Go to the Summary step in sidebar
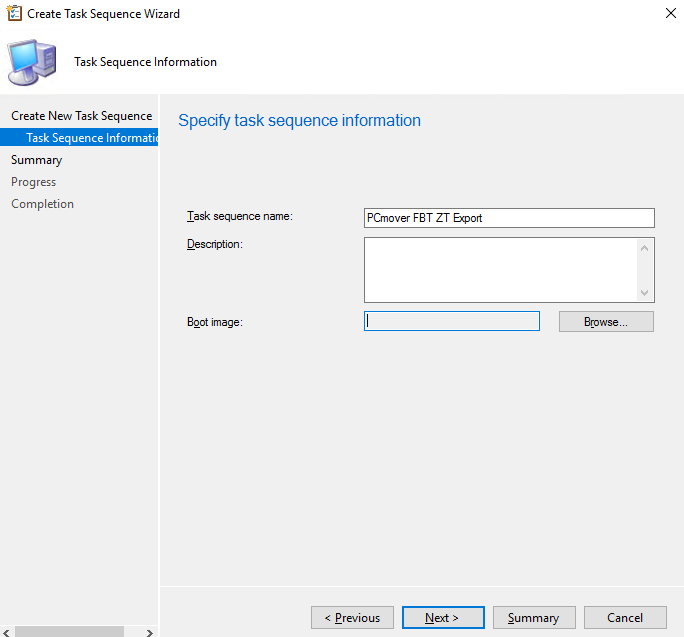The image size is (684, 637). pos(37,160)
